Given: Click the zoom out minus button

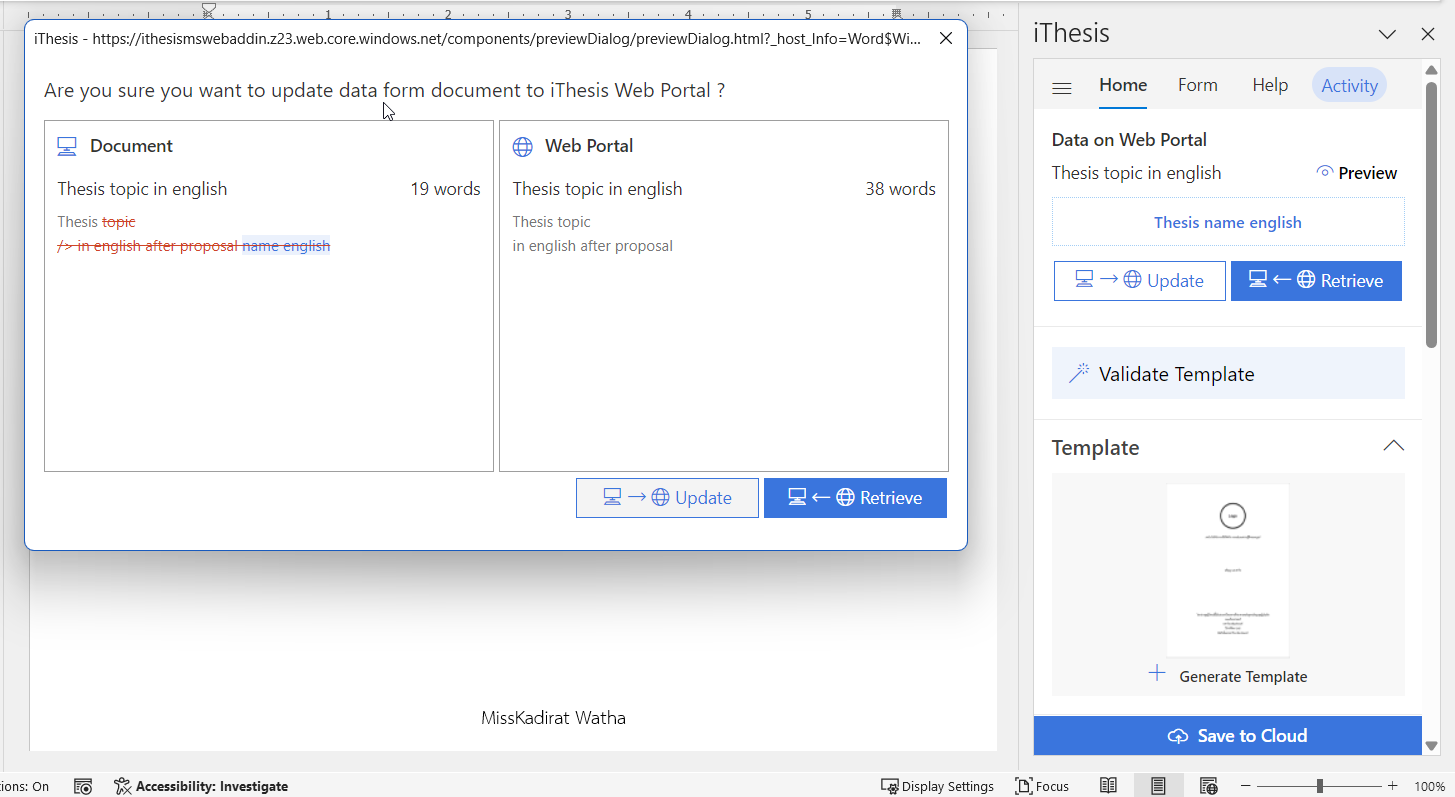Looking at the screenshot, I should coord(1245,787).
